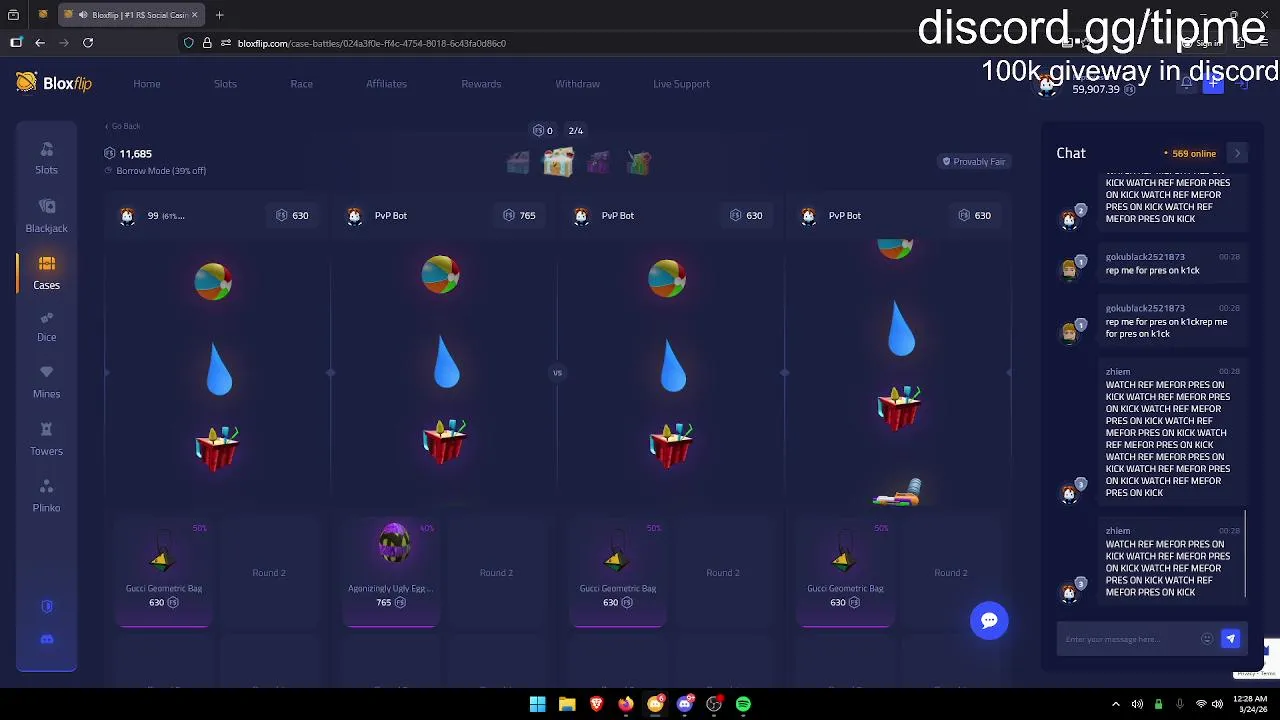Select the Bloxflip browser tab
Viewport: 1280px width, 720px height.
click(130, 15)
